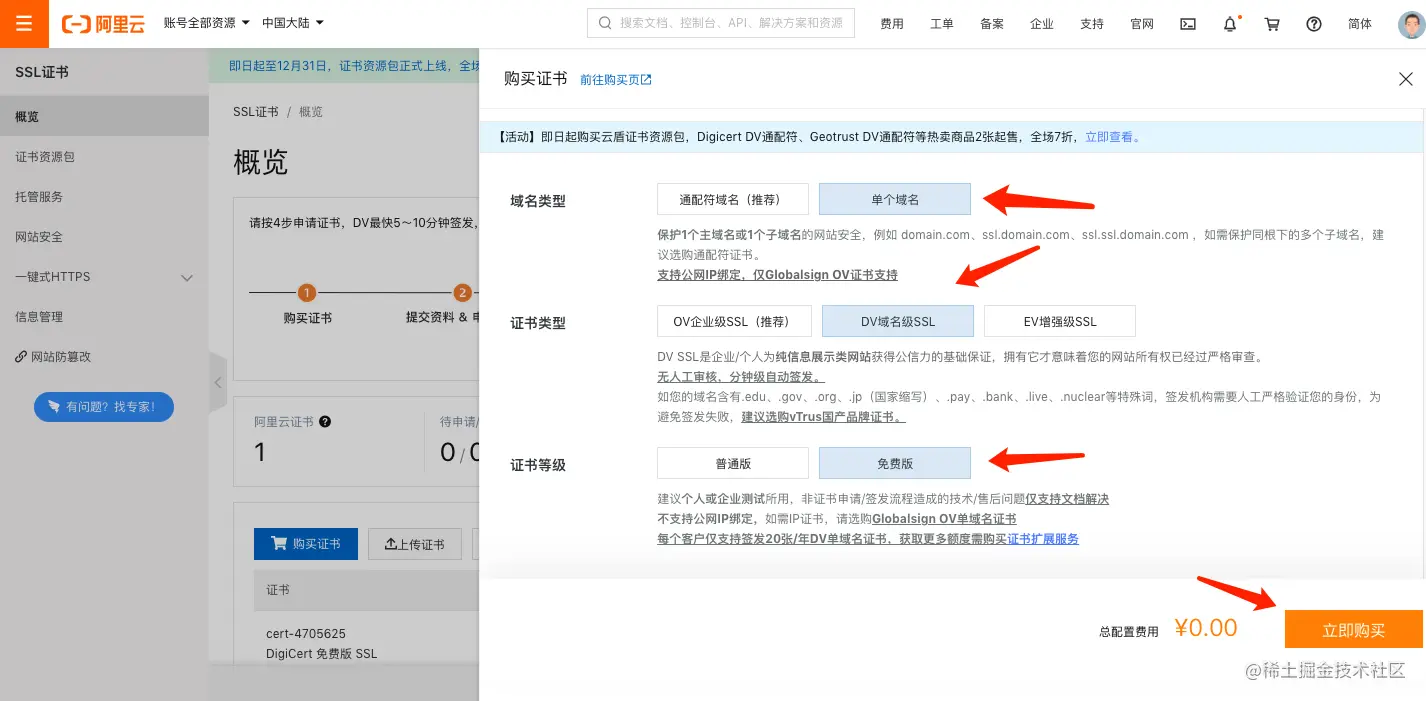This screenshot has height=701, width=1426.
Task: Expand the 一键式HTTPS sidebar section
Action: pos(104,277)
